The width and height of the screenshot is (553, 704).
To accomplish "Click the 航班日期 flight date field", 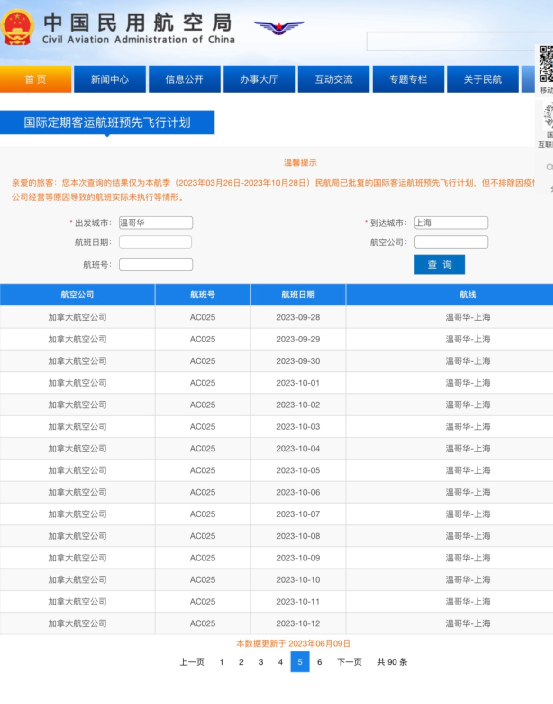I will point(155,242).
